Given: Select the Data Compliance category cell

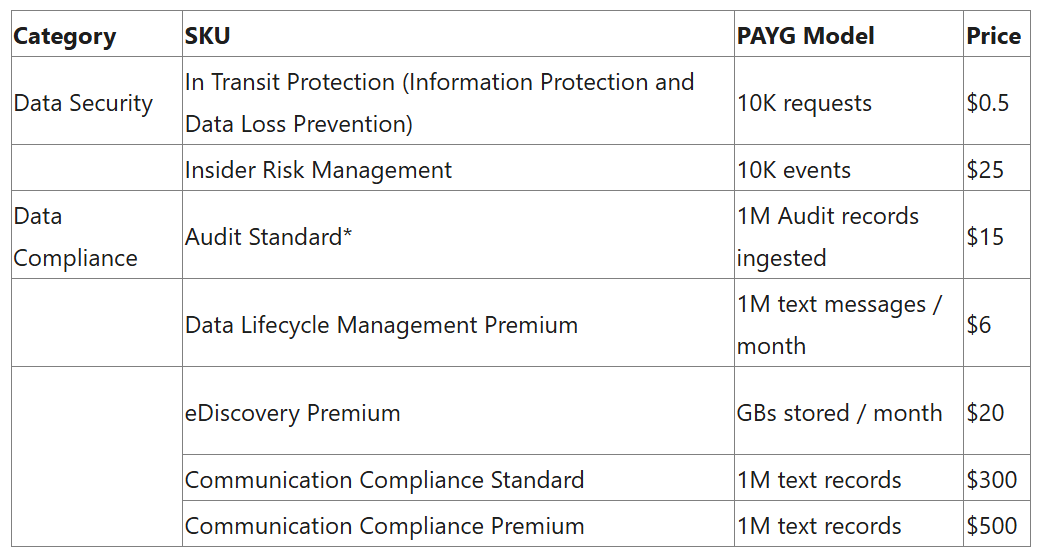Looking at the screenshot, I should pyautogui.click(x=75, y=237).
